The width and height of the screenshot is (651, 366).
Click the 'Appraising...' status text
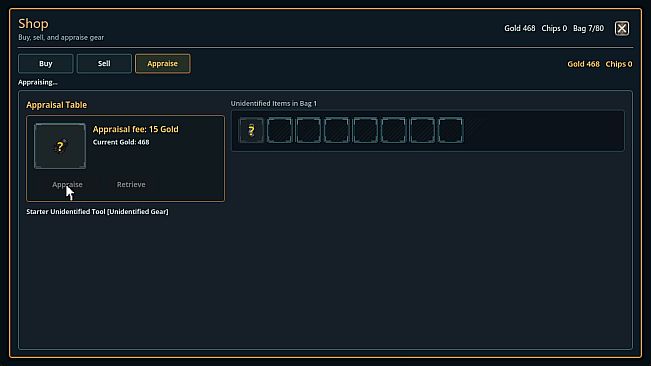click(x=38, y=82)
